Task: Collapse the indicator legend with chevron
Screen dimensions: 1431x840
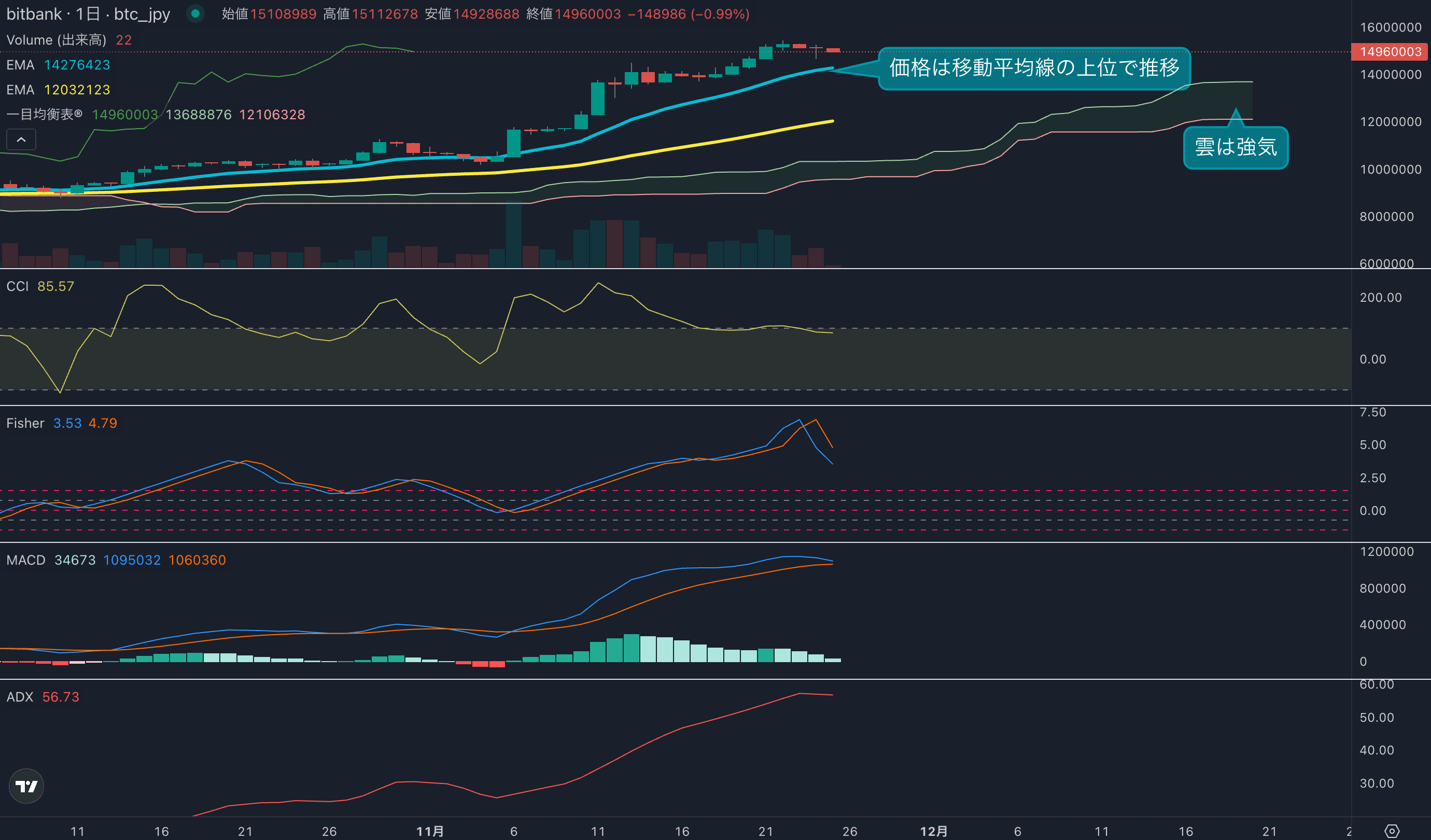Action: pos(21,139)
